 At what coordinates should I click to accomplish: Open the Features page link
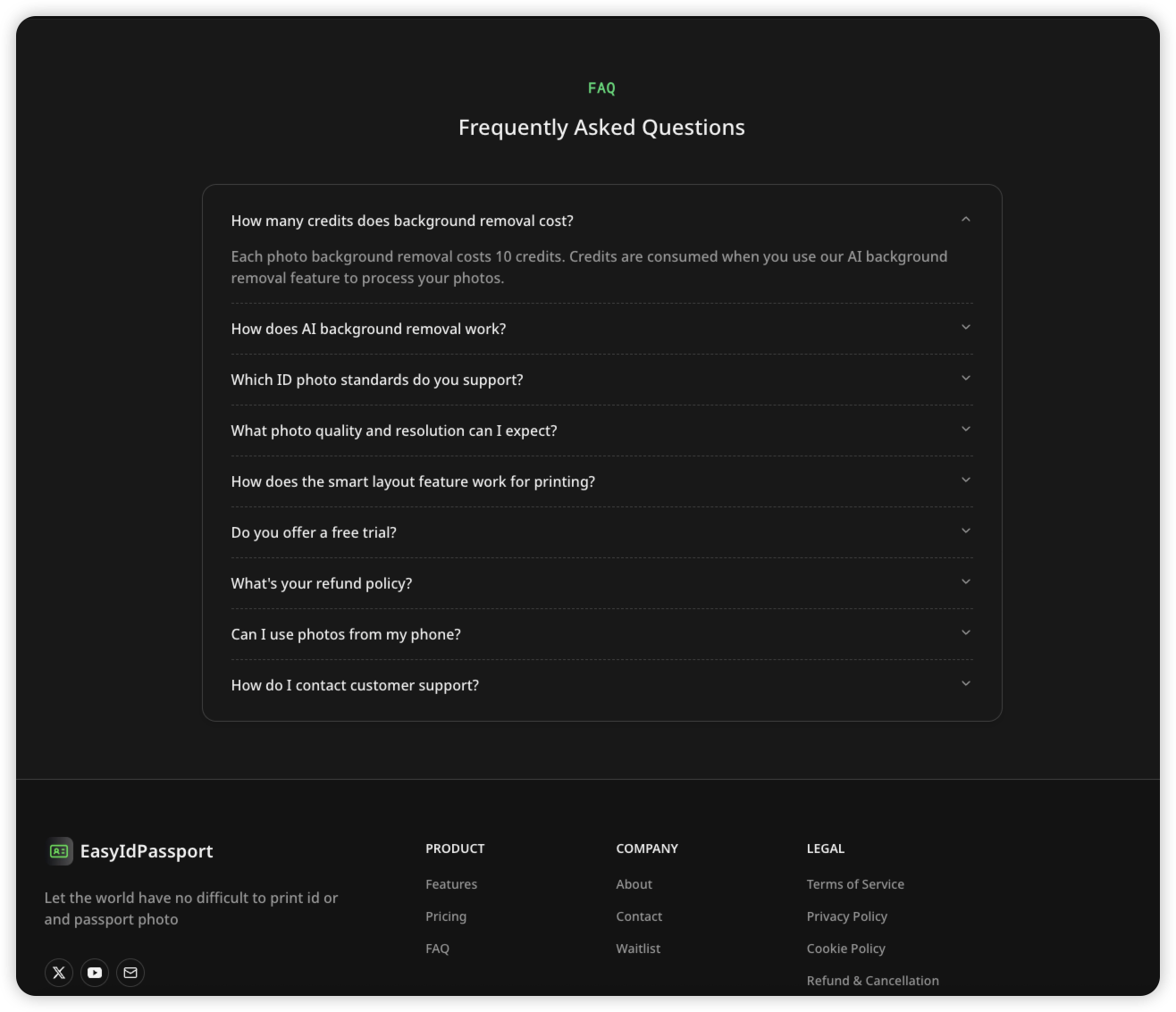451,883
